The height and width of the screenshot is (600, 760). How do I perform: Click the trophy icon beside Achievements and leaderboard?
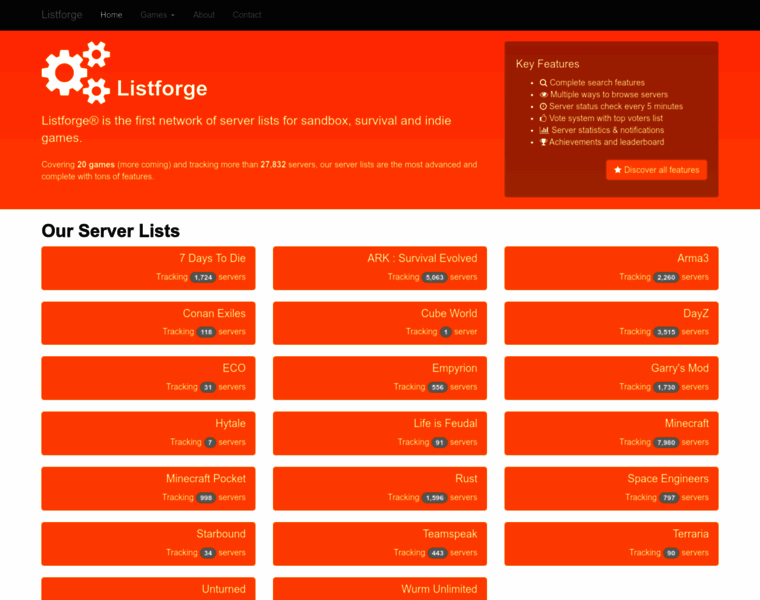(x=543, y=142)
